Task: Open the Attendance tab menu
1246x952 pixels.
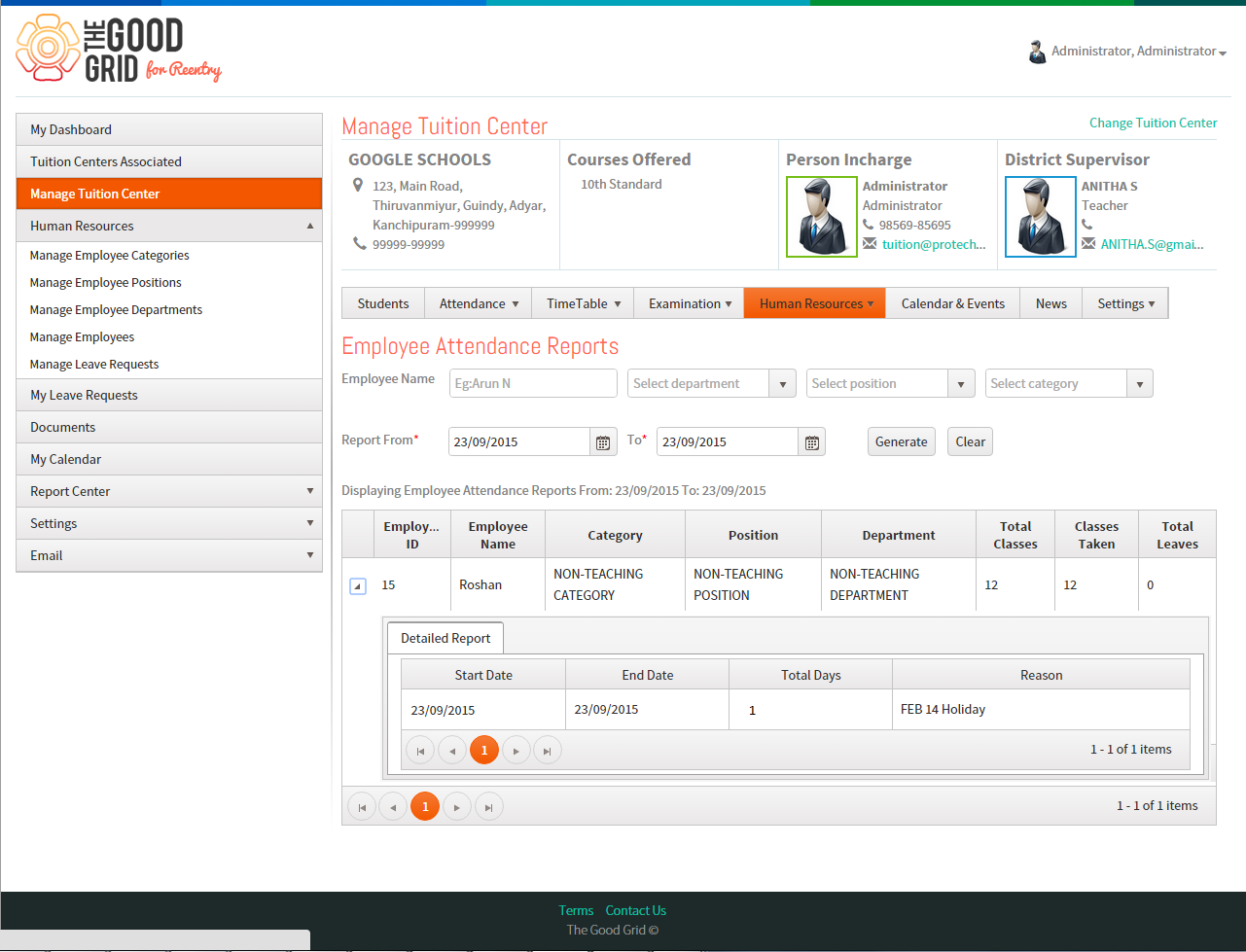Action: pos(479,303)
